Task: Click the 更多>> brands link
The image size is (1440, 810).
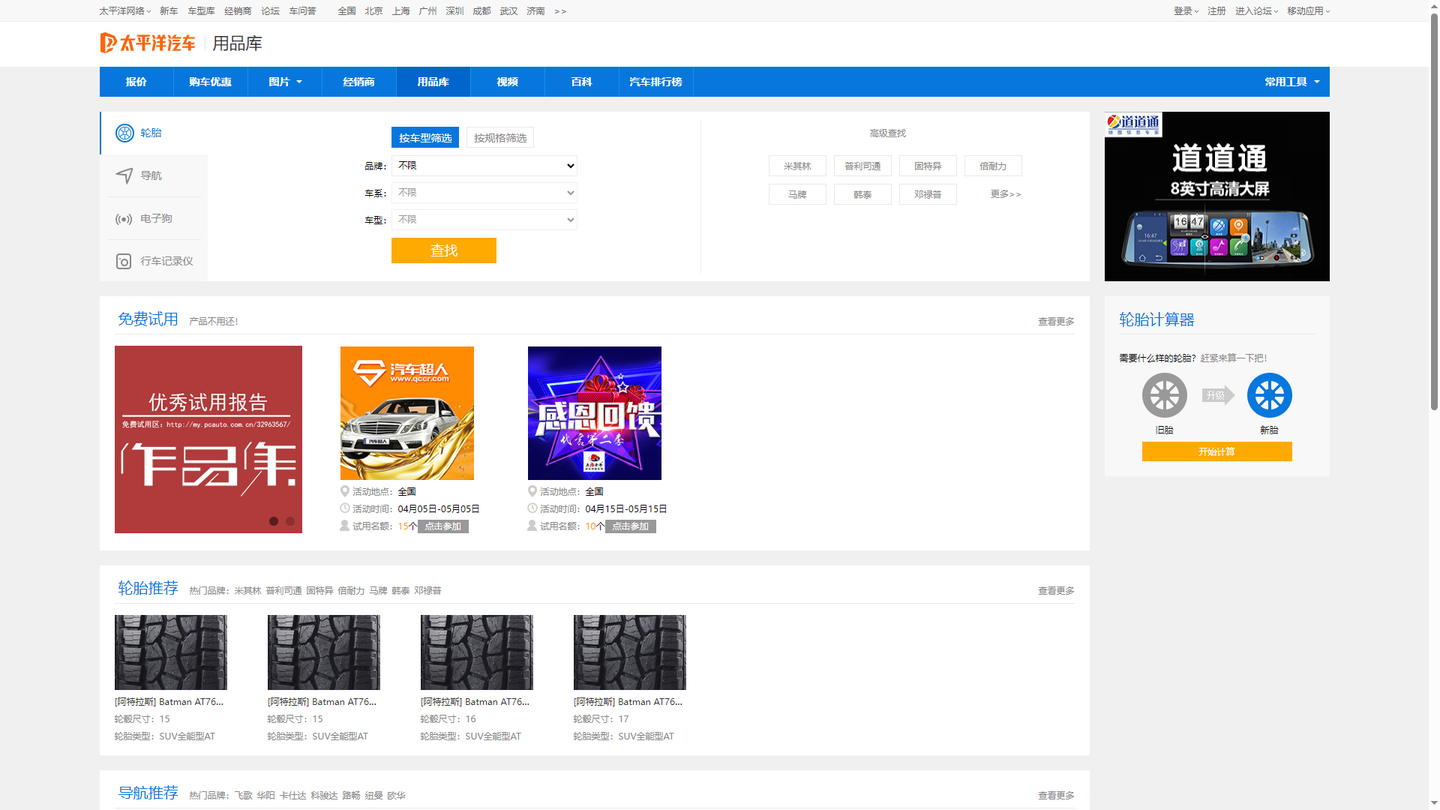Action: [1006, 194]
